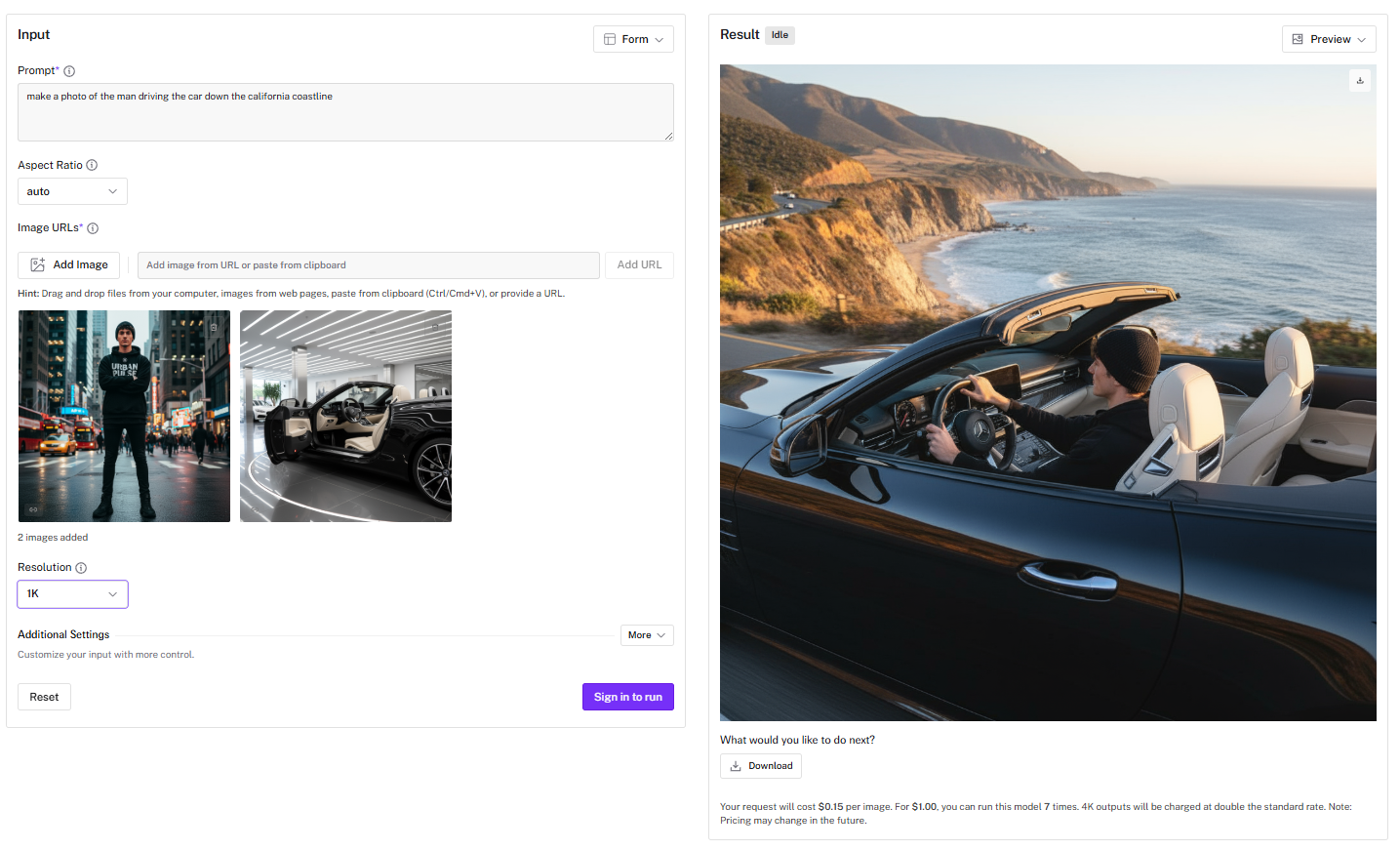
Task: Show the Aspect Ratio info tooltip icon
Action: pyautogui.click(x=92, y=165)
